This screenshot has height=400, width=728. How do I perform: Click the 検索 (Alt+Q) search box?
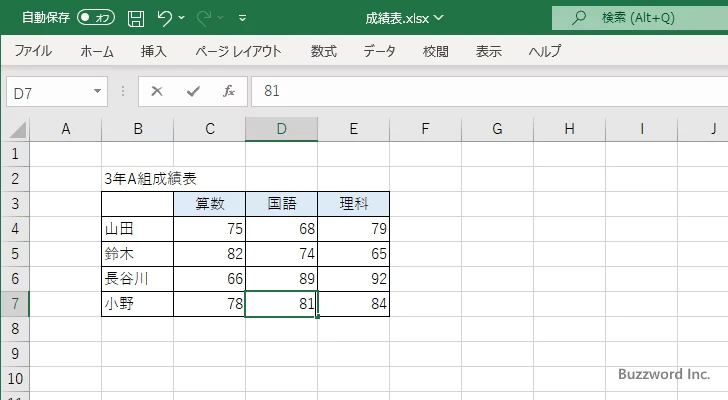[x=640, y=18]
